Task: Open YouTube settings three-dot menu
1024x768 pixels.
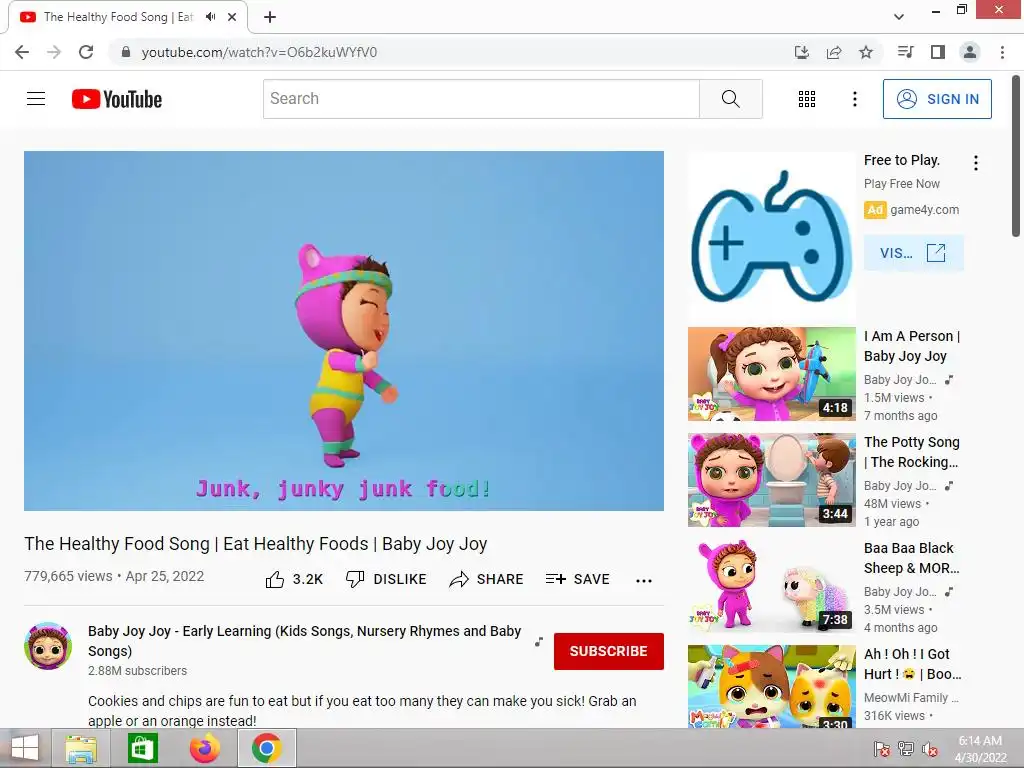Action: (x=854, y=99)
